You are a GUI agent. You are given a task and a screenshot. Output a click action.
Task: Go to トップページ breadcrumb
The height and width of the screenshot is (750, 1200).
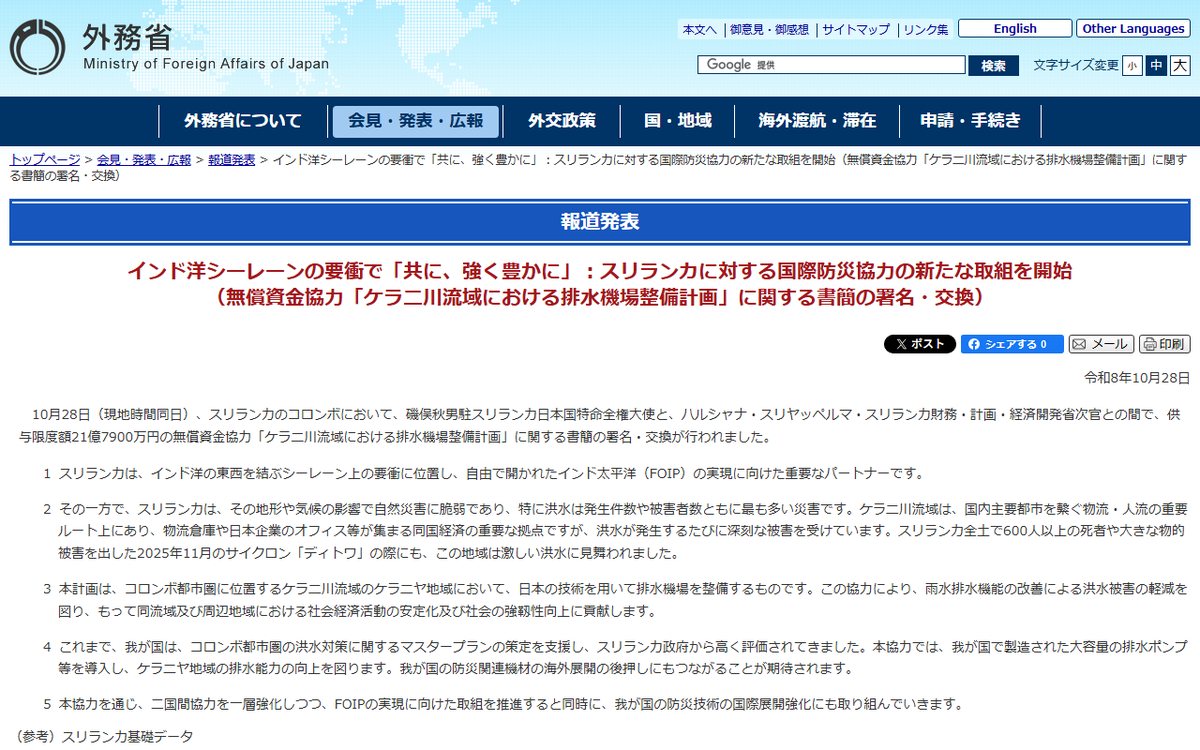coord(45,160)
